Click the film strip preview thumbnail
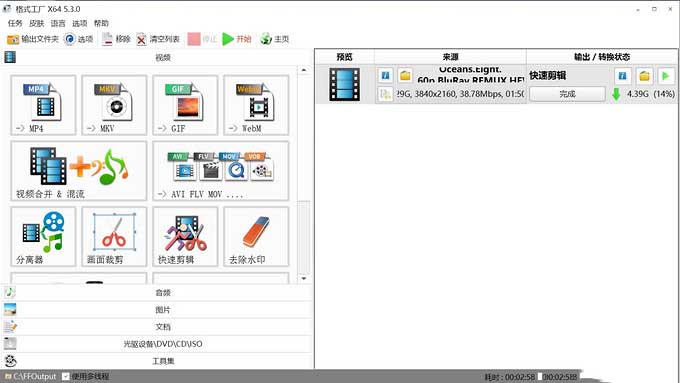The width and height of the screenshot is (680, 383). [344, 84]
